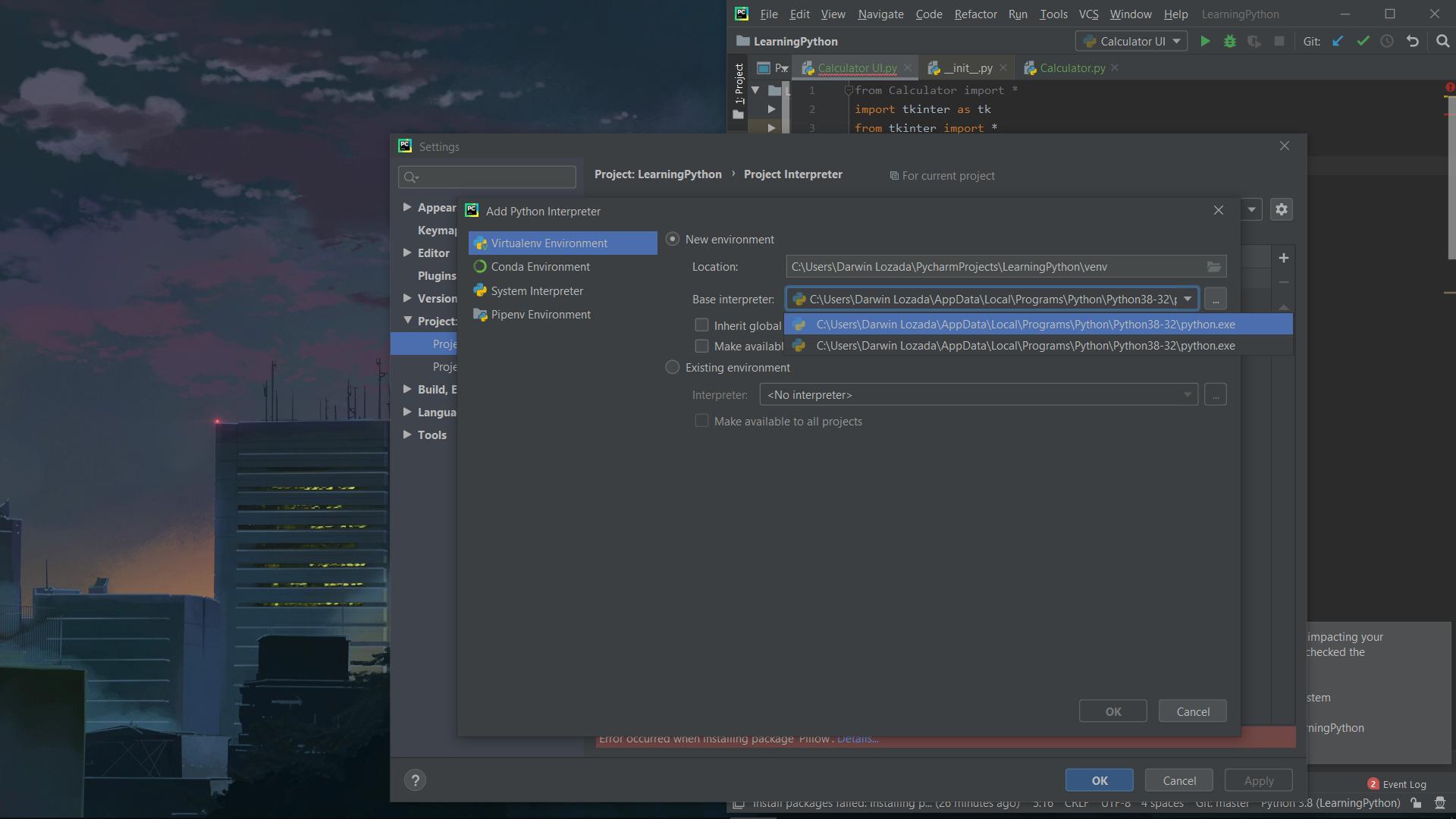
Task: Switch to the Calculator.py tab
Action: (1072, 67)
